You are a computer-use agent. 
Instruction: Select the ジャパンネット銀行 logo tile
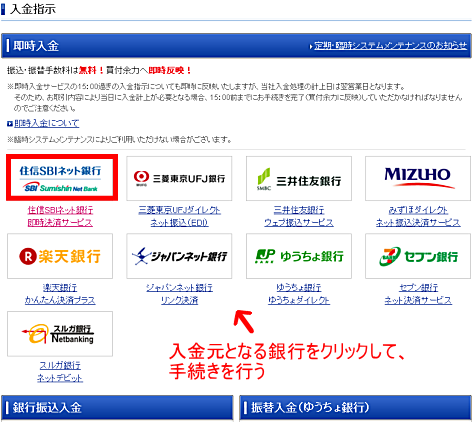tap(179, 256)
